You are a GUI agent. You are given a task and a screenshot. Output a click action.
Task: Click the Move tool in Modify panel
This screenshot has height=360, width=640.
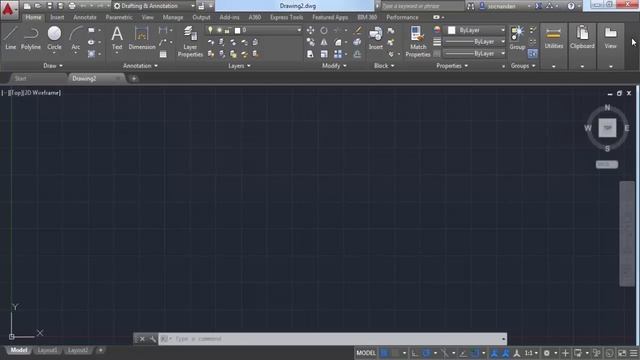tap(311, 30)
